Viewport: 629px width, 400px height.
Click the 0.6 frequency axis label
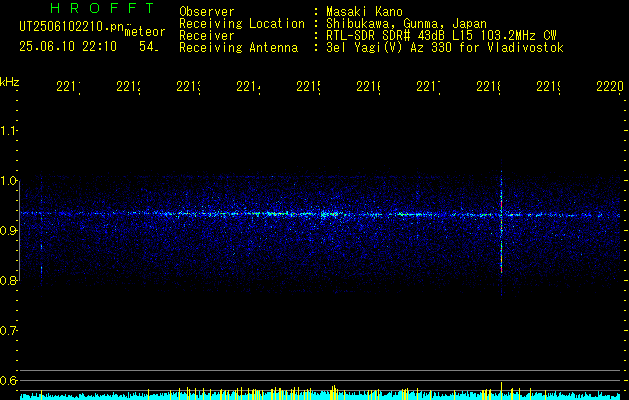coord(8,380)
